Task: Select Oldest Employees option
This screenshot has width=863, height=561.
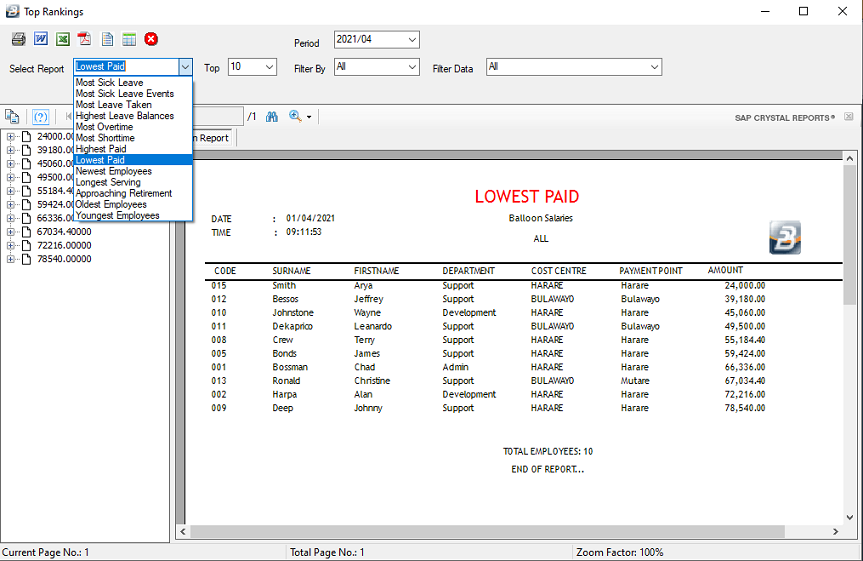Action: pyautogui.click(x=133, y=204)
